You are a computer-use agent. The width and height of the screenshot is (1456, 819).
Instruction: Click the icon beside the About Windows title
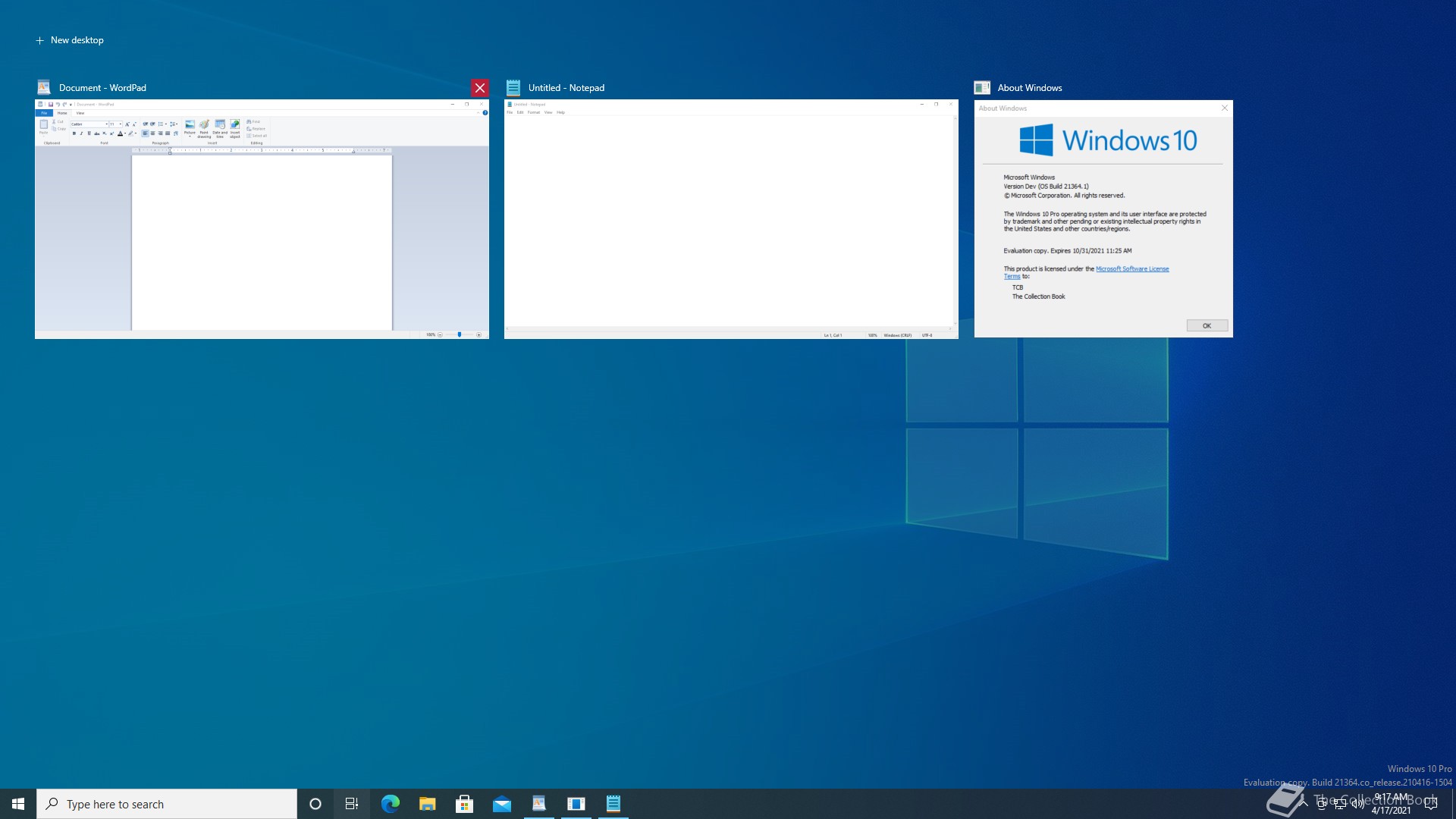(x=982, y=88)
